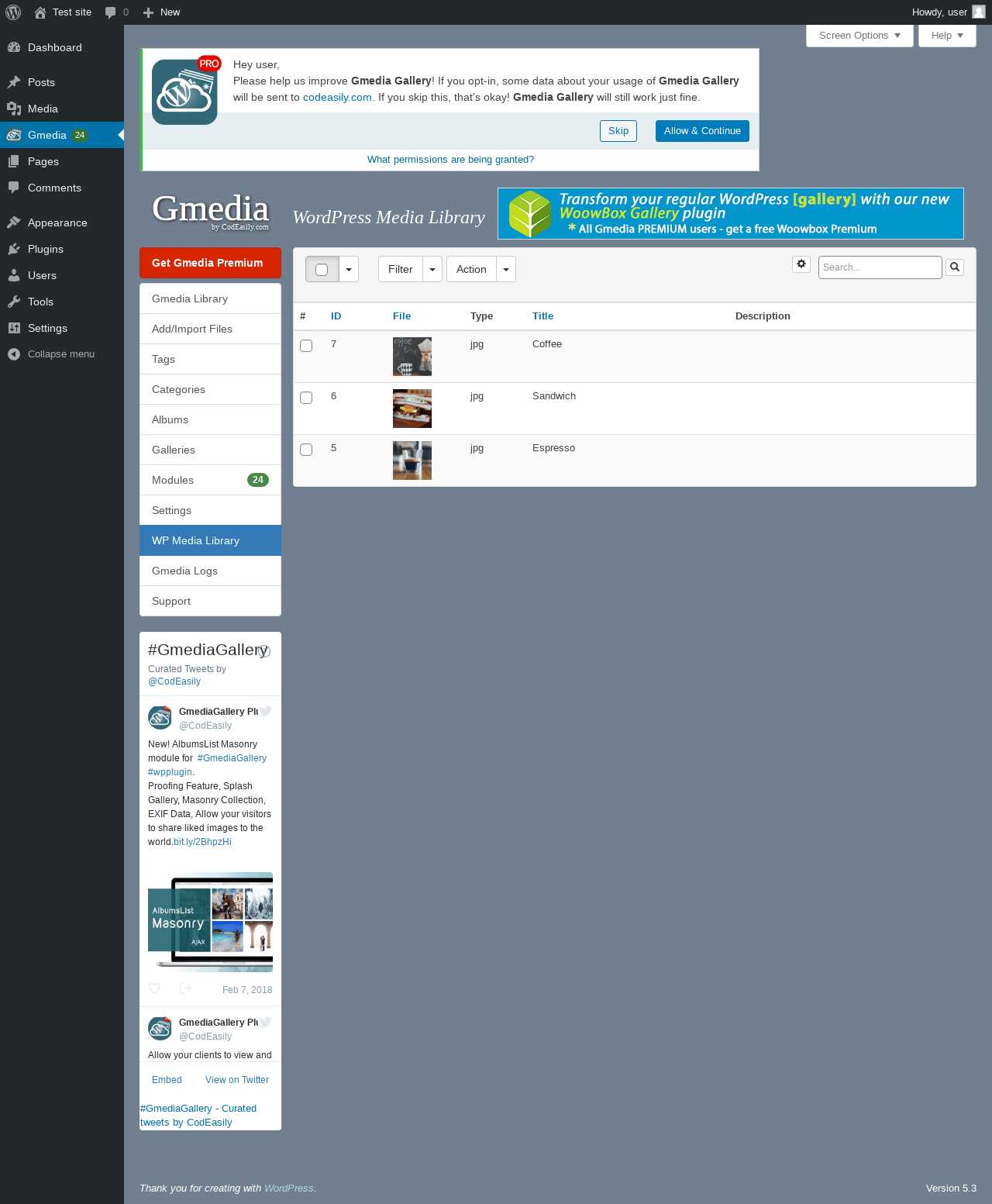
Task: Check the Espresso row checkbox
Action: pos(306,450)
